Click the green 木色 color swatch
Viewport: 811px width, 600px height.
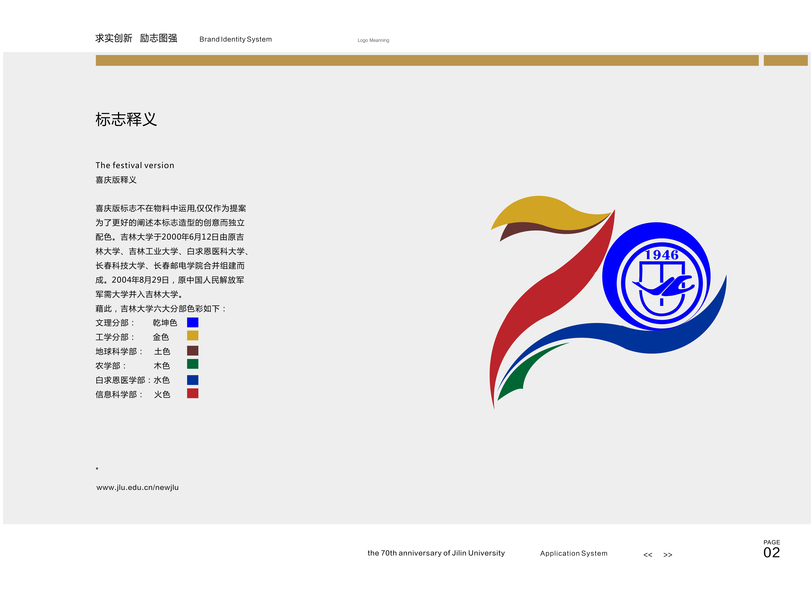pos(192,364)
